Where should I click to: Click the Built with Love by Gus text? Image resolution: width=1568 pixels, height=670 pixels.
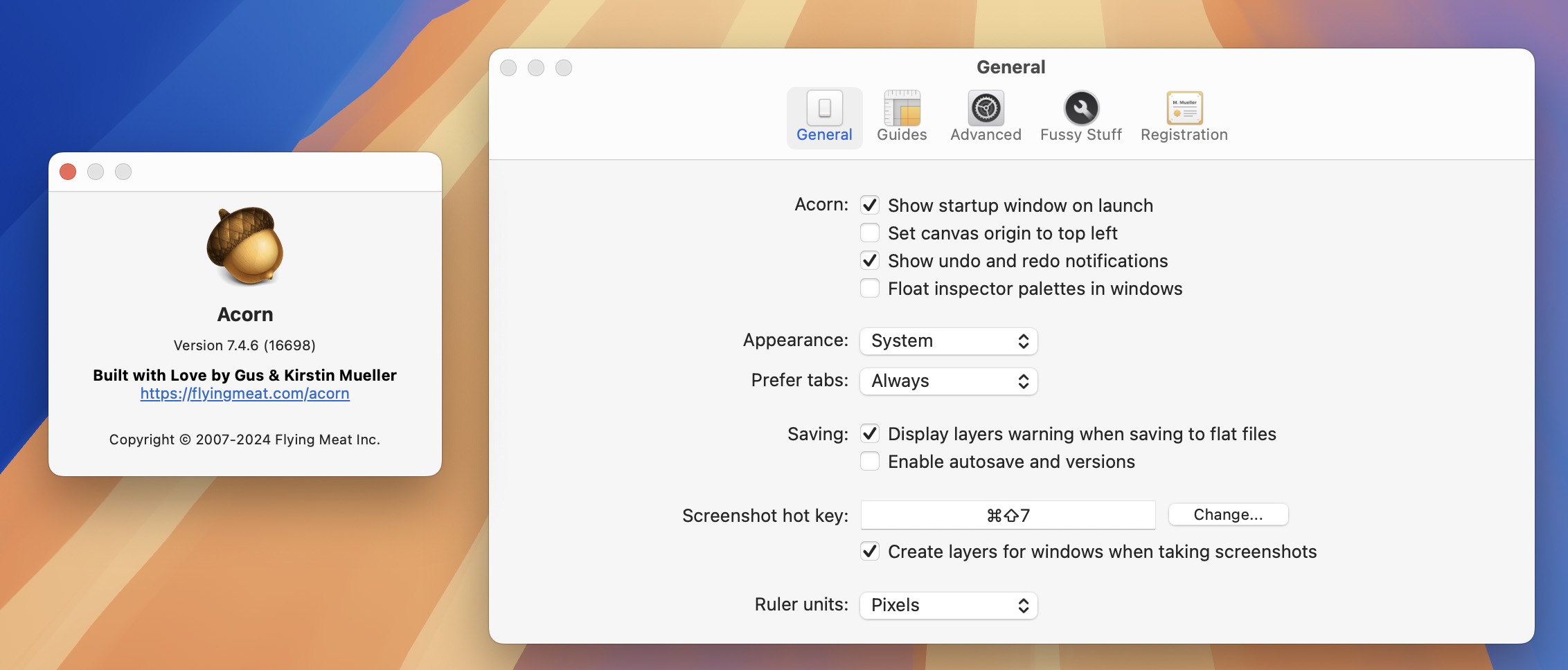click(x=244, y=375)
